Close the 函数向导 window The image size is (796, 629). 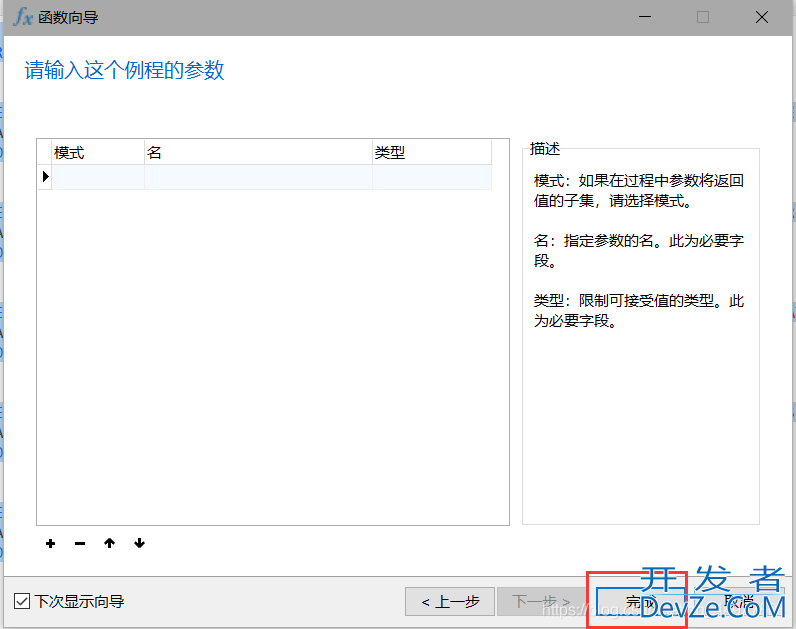click(761, 17)
